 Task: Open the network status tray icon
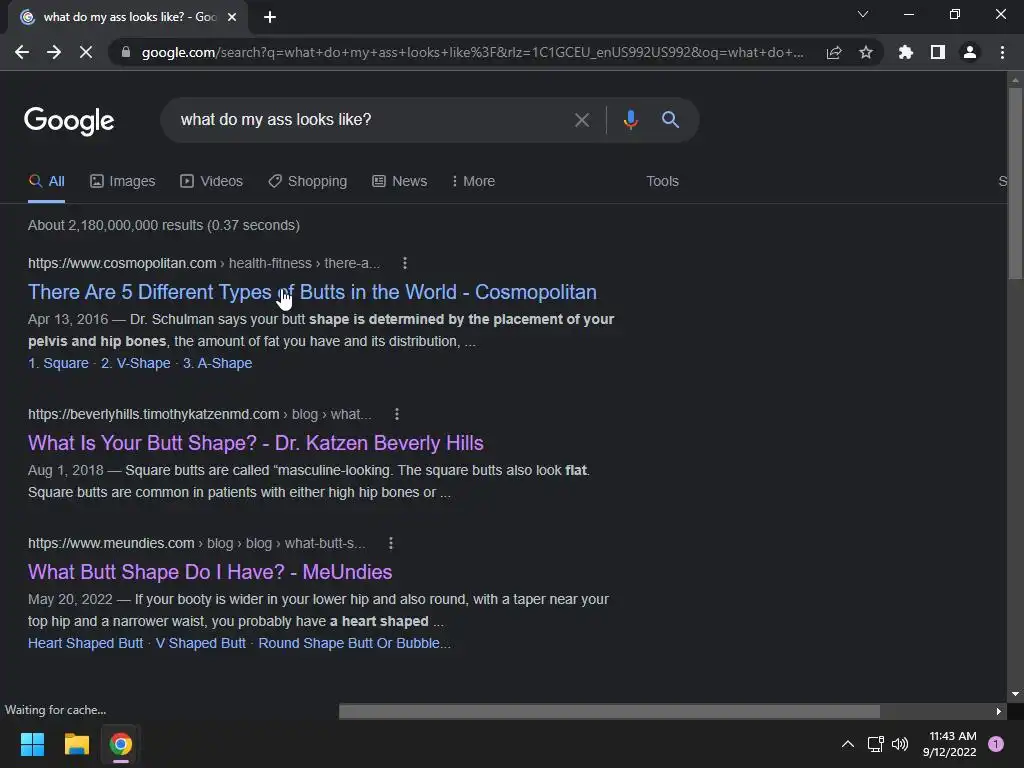875,744
